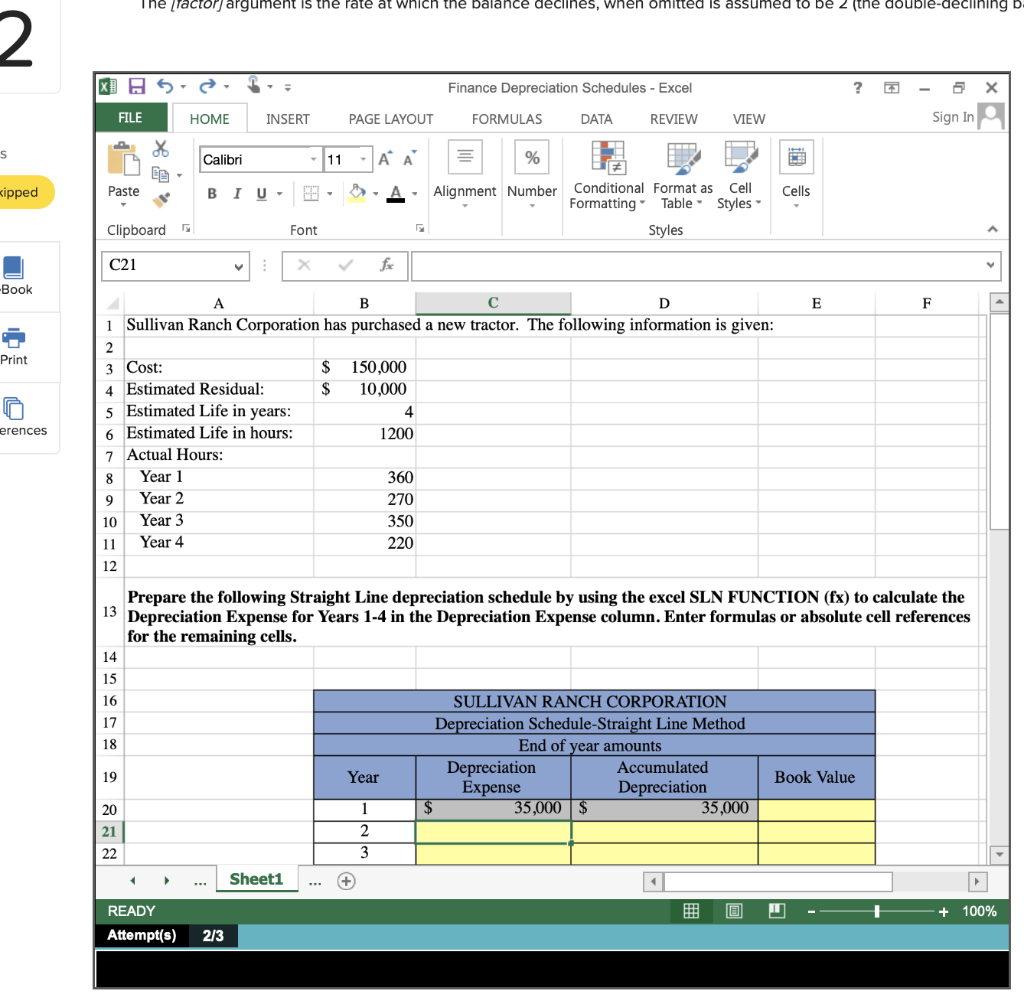Click the Insert Function fx icon
1024x1004 pixels.
387,265
